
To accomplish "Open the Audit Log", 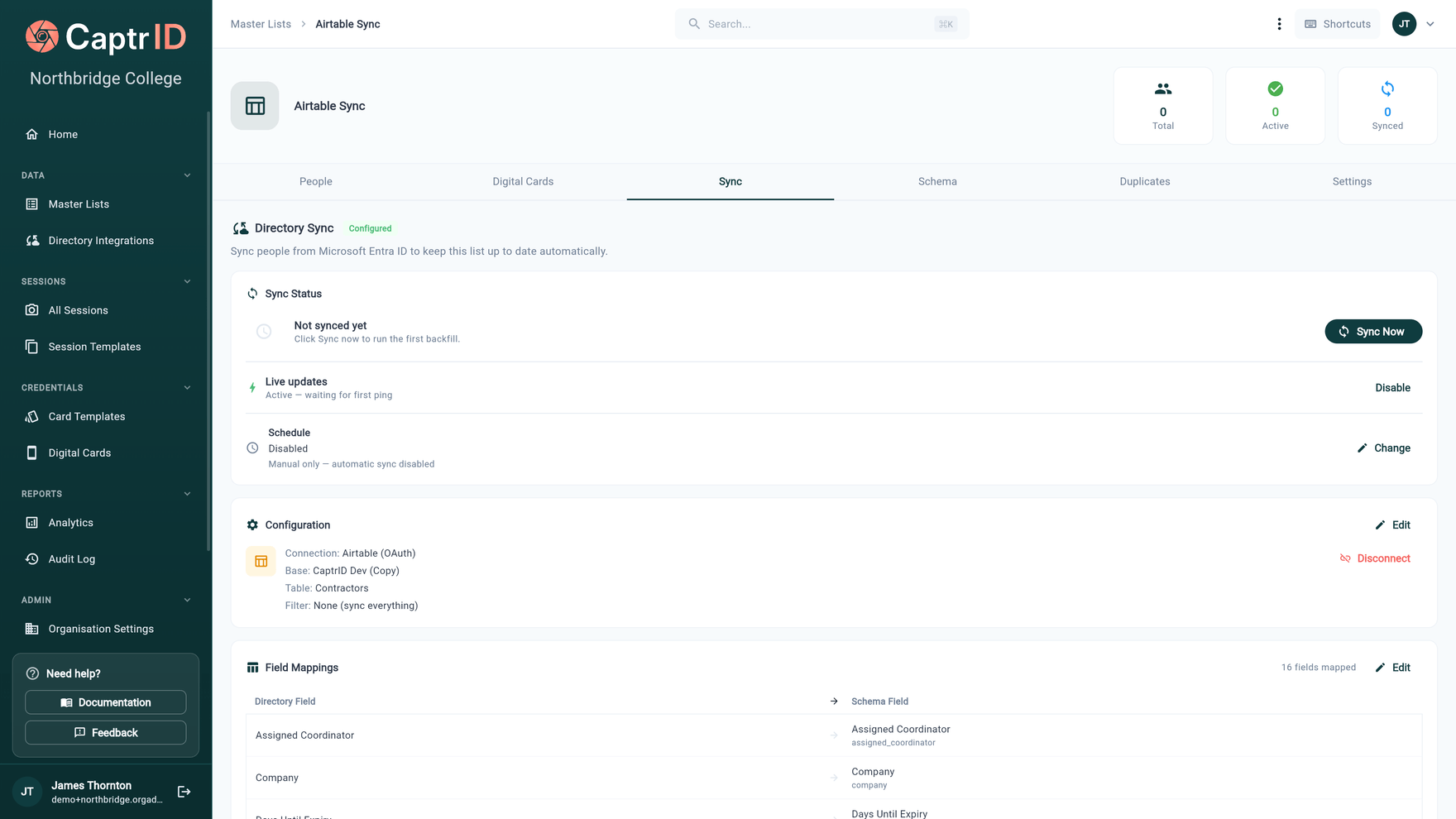I will point(71,559).
